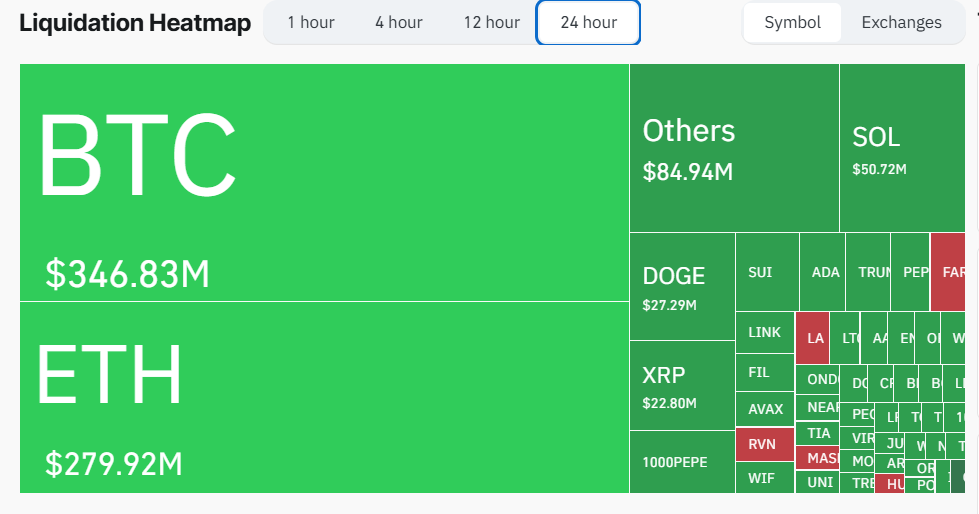This screenshot has width=979, height=514.
Task: Select the AVAX heatmap cell
Action: click(x=765, y=409)
